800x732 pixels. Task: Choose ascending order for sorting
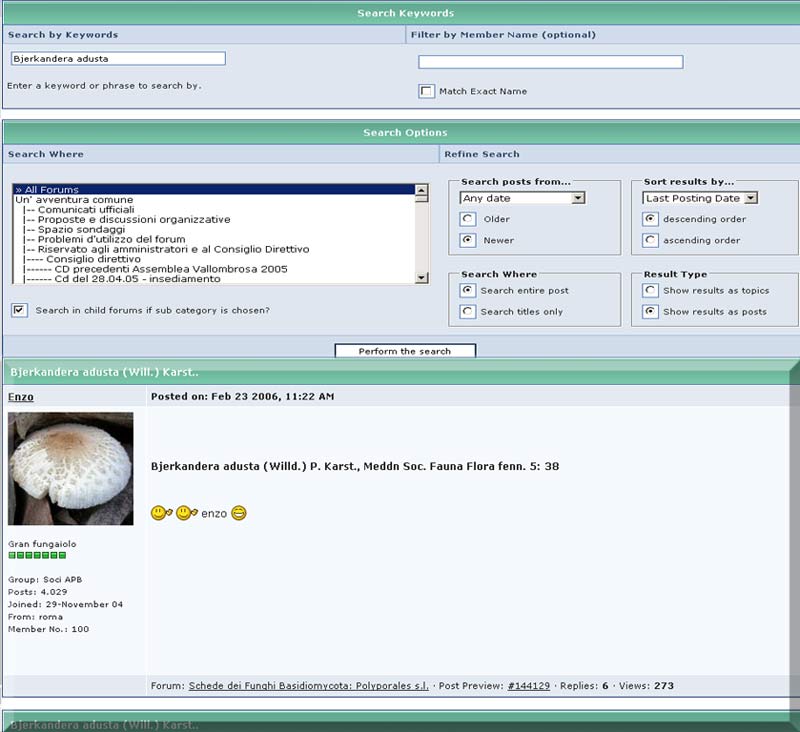[x=651, y=240]
